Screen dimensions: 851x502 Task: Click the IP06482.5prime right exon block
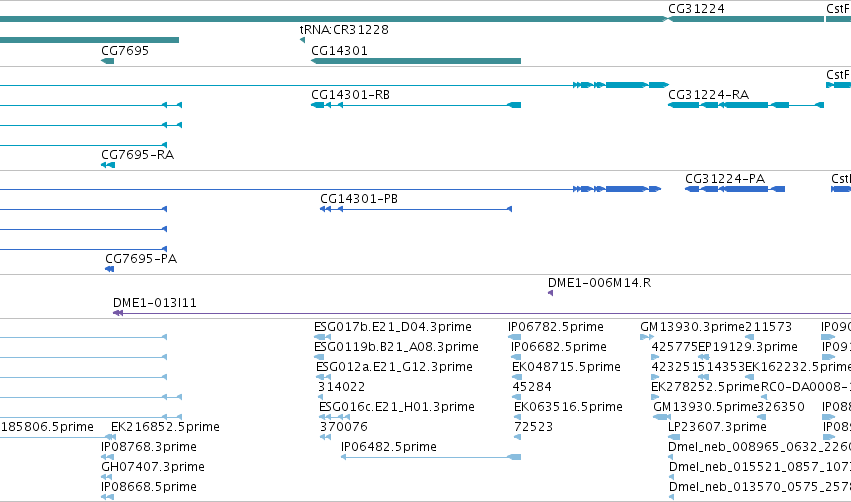[x=514, y=457]
